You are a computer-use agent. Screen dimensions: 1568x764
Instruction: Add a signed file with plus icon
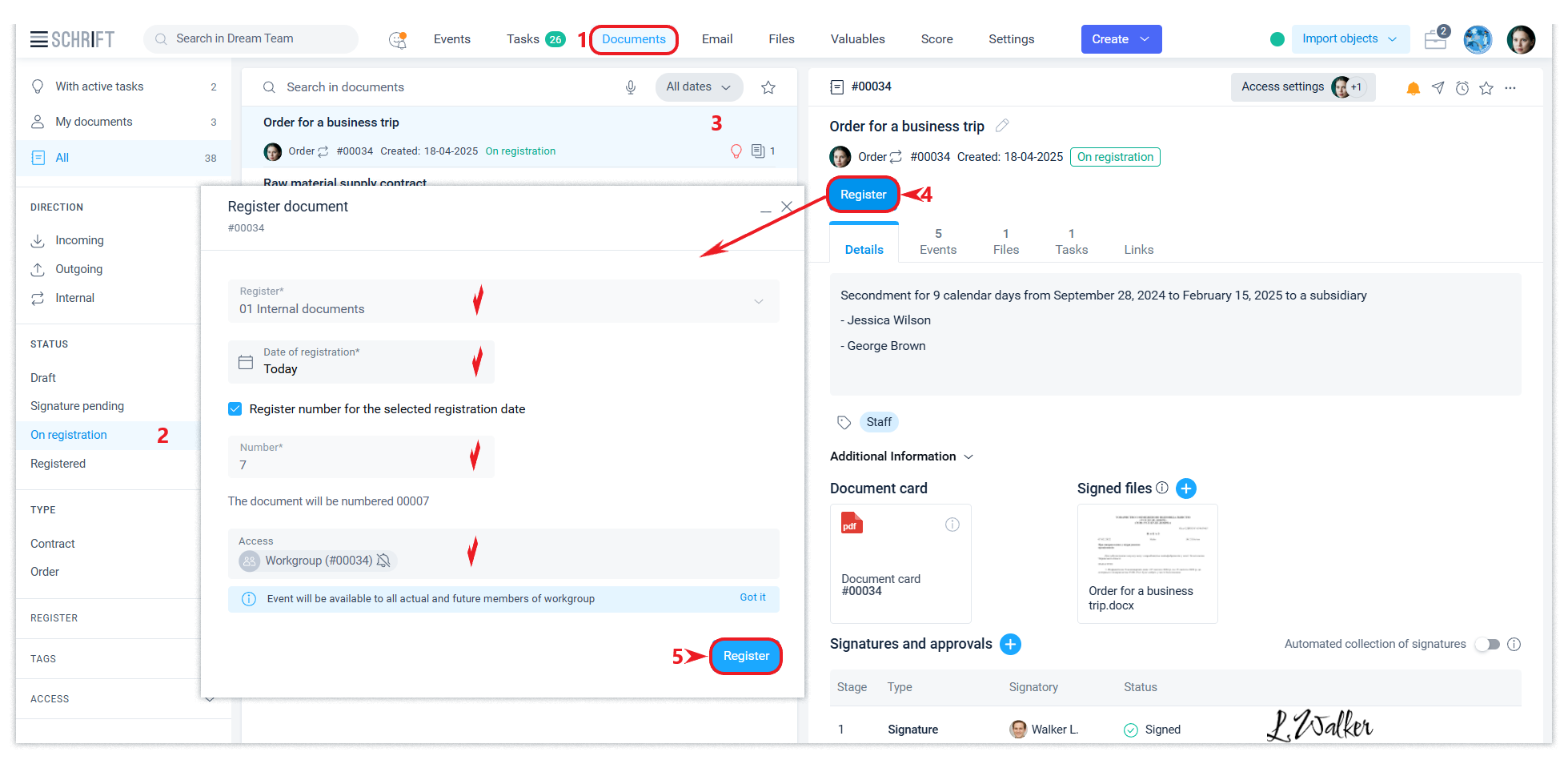(x=1186, y=489)
